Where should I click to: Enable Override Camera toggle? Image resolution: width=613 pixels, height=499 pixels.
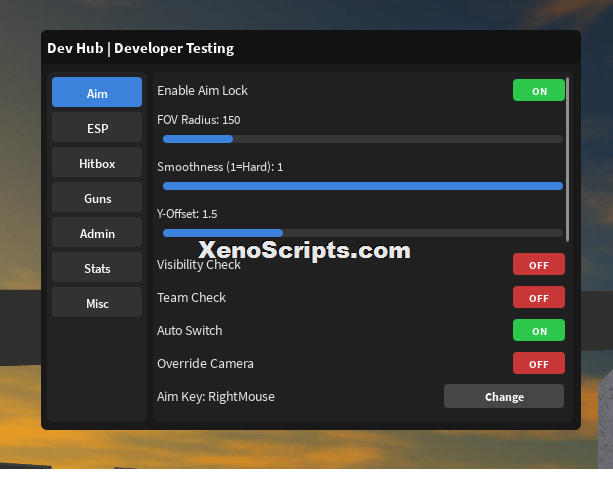click(539, 363)
